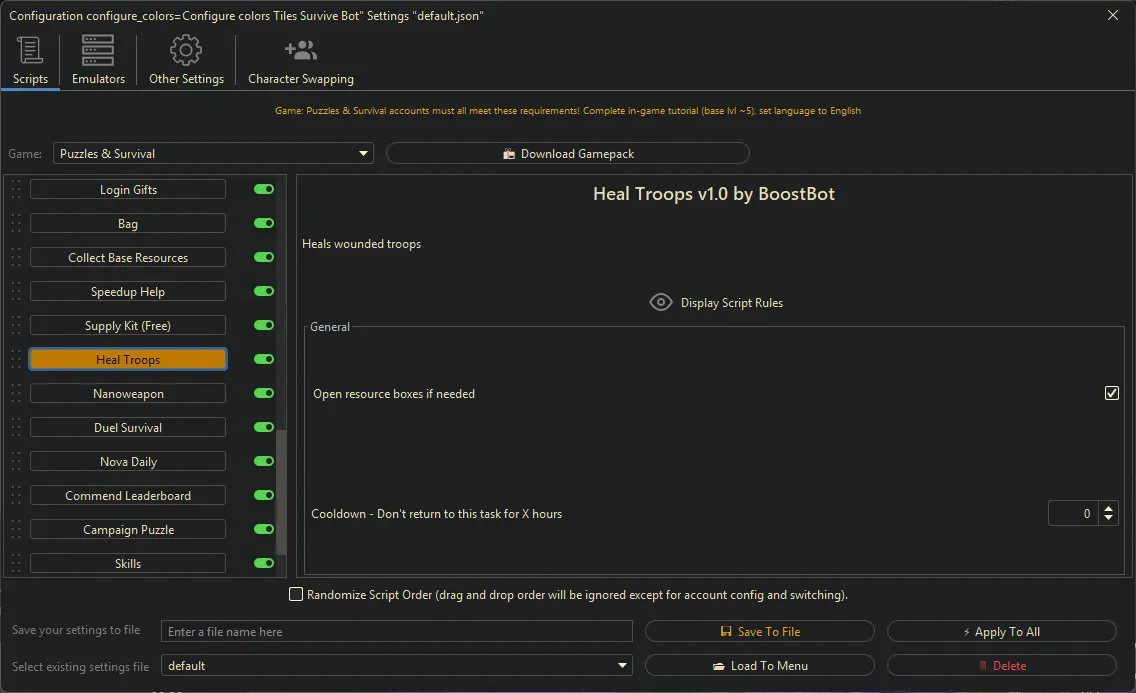The image size is (1136, 693).
Task: Click drag handle beside Login Gifts
Action: 15,190
